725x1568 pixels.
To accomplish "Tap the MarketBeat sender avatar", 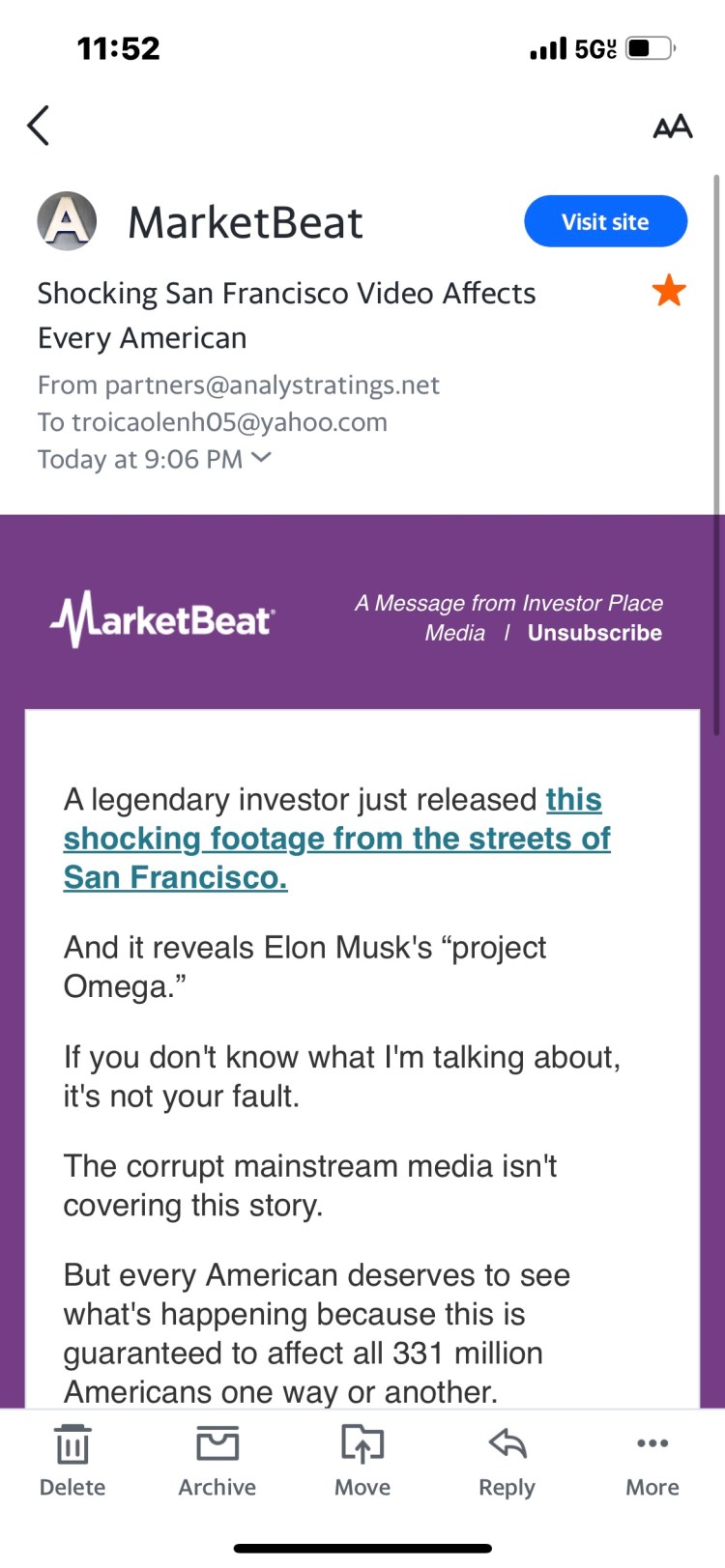I will (x=67, y=221).
